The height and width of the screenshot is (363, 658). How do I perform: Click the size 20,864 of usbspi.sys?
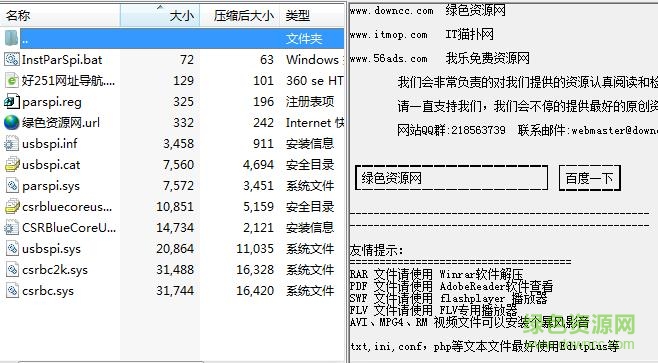tap(175, 248)
